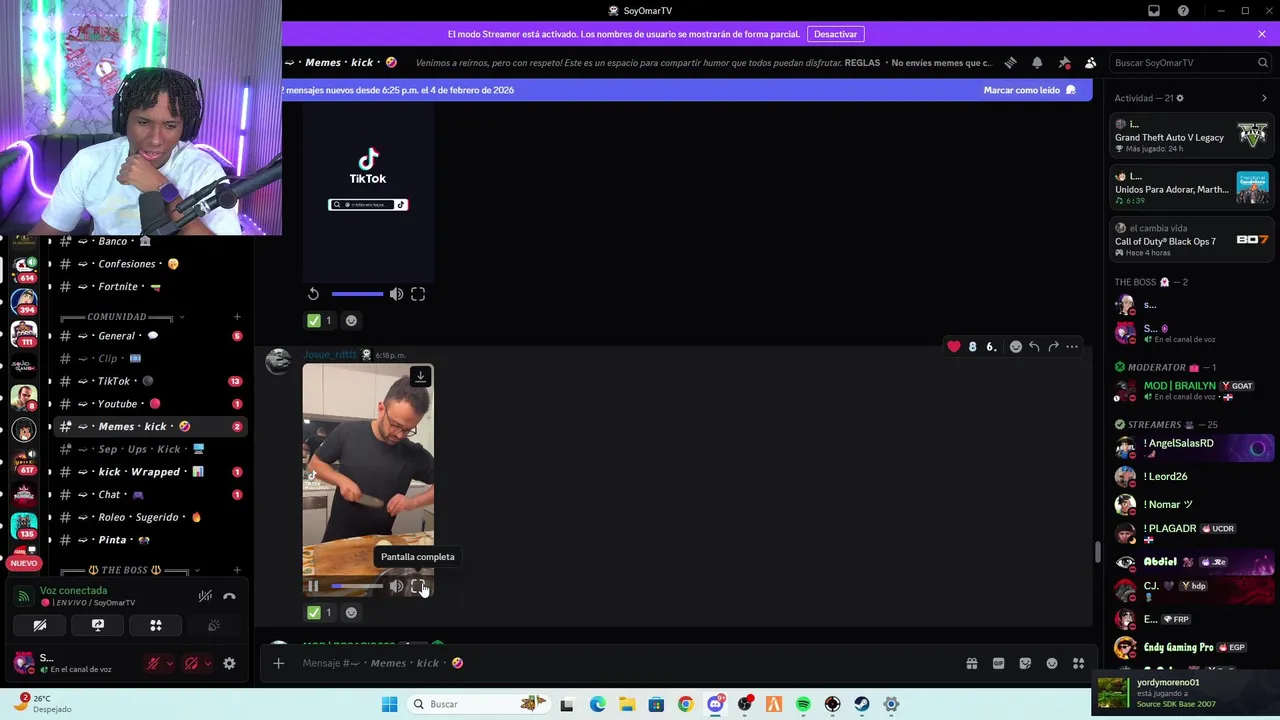Toggle deafen headphones
Screen dimensions: 1280x720
(x=191, y=663)
